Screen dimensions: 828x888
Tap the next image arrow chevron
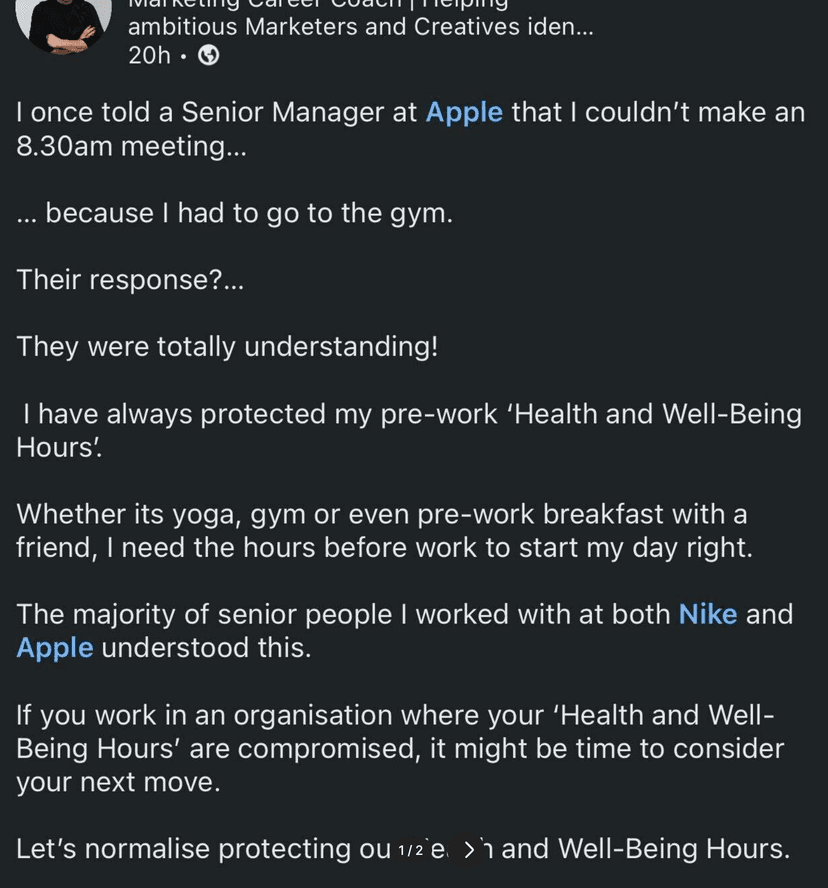(469, 850)
